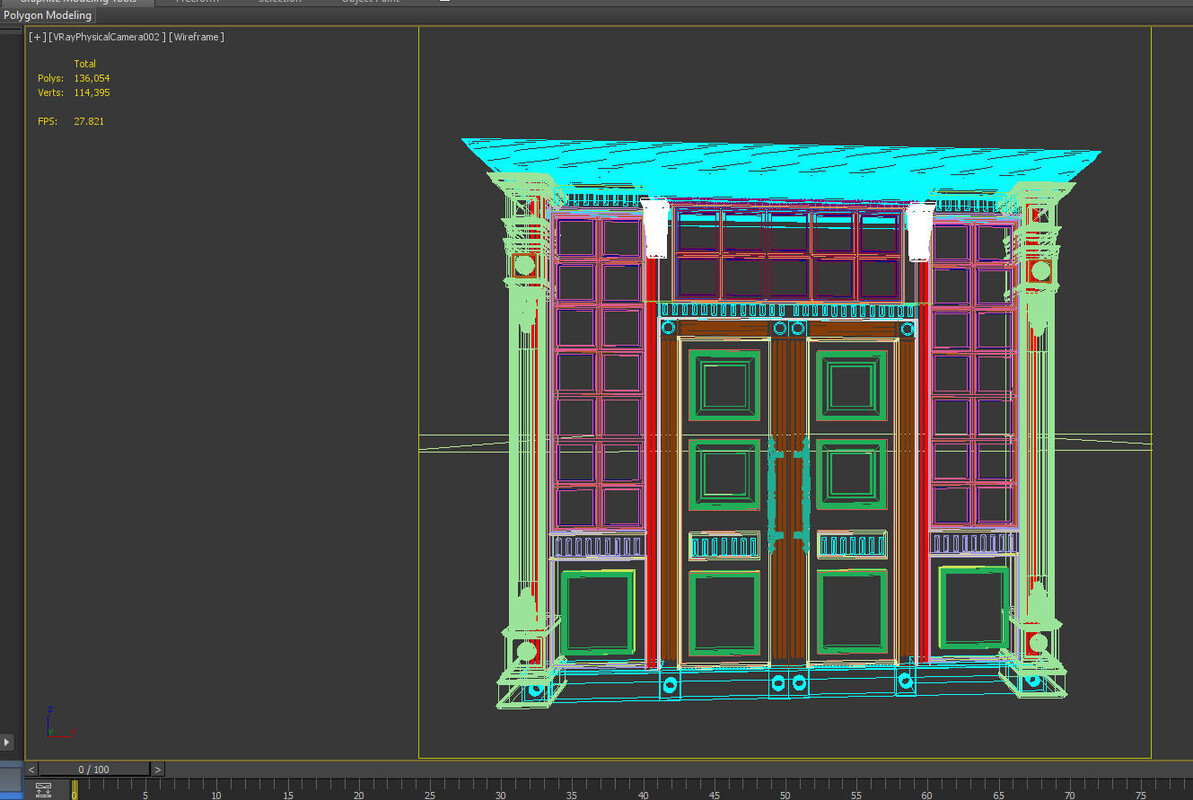Expand the Polygon Modeling panel
Viewport: 1193px width, 800px height.
point(47,15)
